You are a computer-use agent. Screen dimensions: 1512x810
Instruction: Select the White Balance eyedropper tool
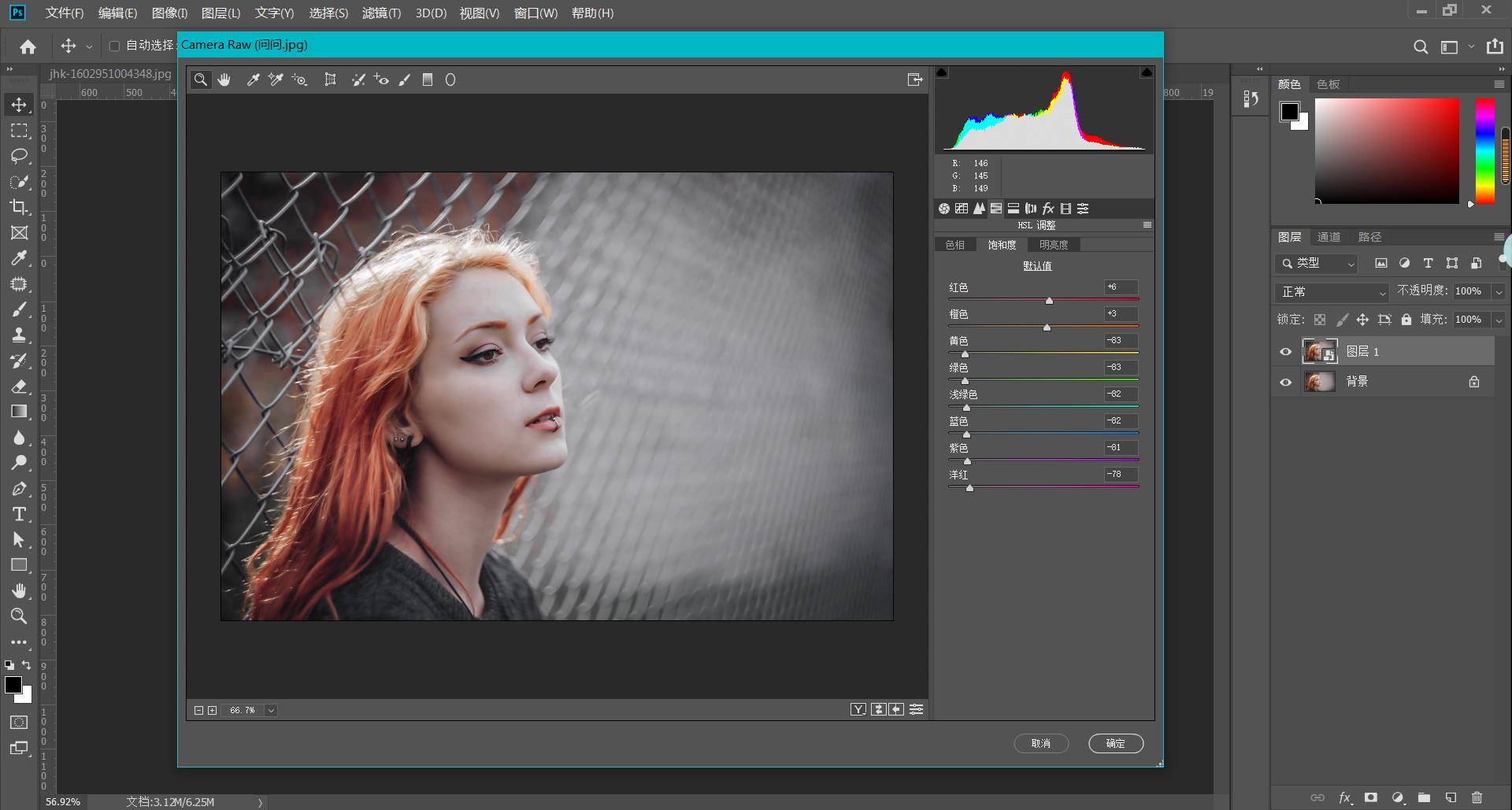coord(253,80)
